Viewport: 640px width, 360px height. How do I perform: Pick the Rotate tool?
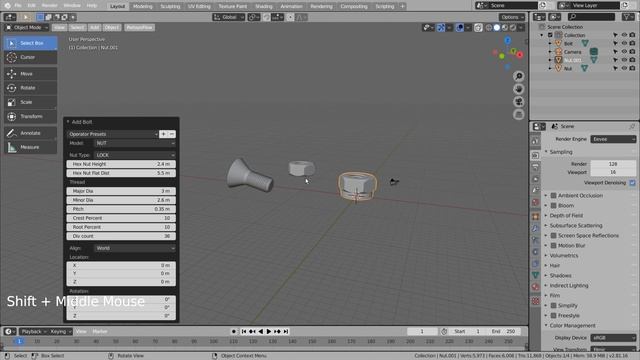click(x=31, y=88)
